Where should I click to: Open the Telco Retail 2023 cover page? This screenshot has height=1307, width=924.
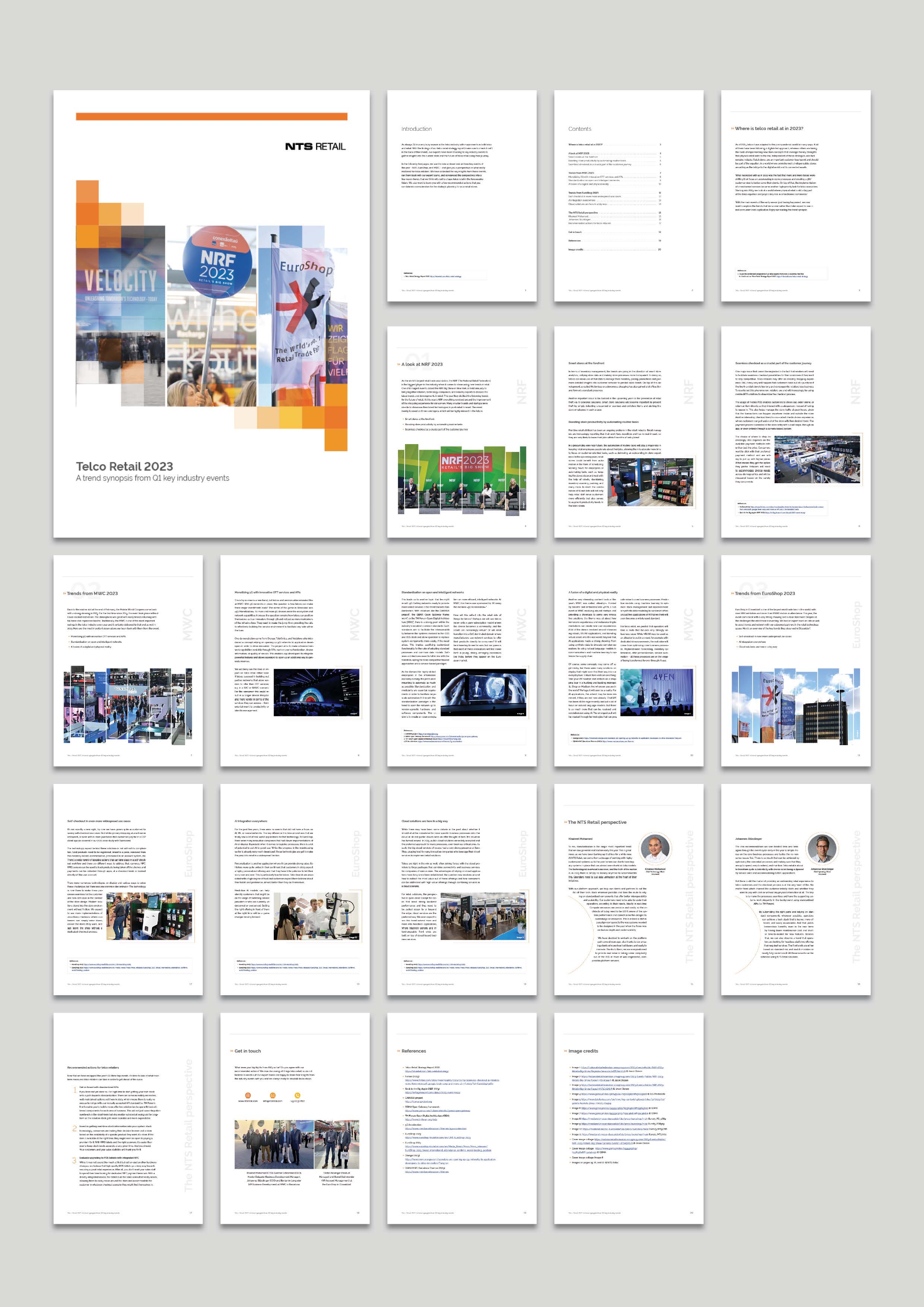point(211,314)
